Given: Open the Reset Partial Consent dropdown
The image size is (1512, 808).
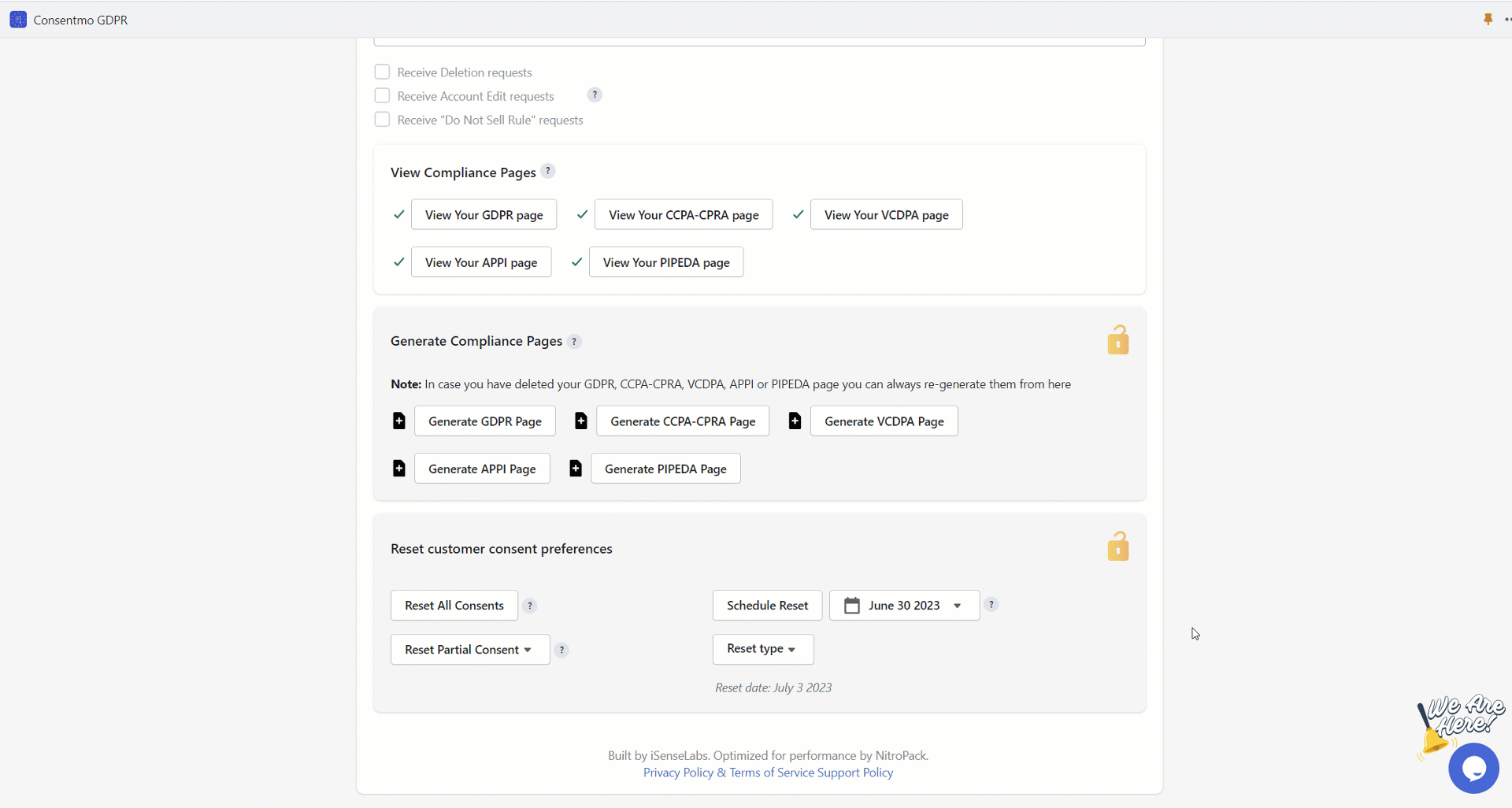Looking at the screenshot, I should pyautogui.click(x=469, y=650).
